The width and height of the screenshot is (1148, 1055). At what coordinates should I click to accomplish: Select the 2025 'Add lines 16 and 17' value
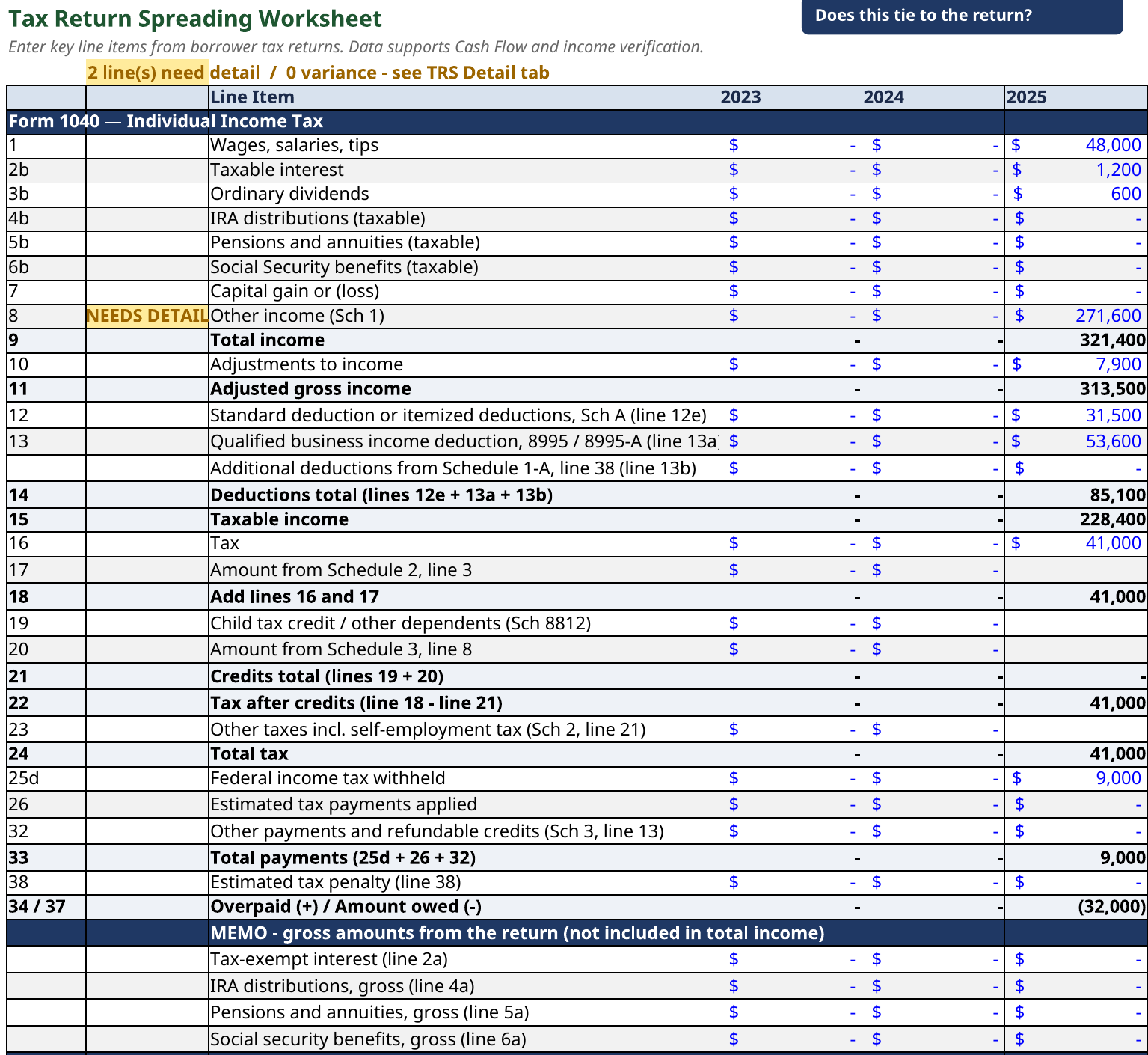(1075, 597)
